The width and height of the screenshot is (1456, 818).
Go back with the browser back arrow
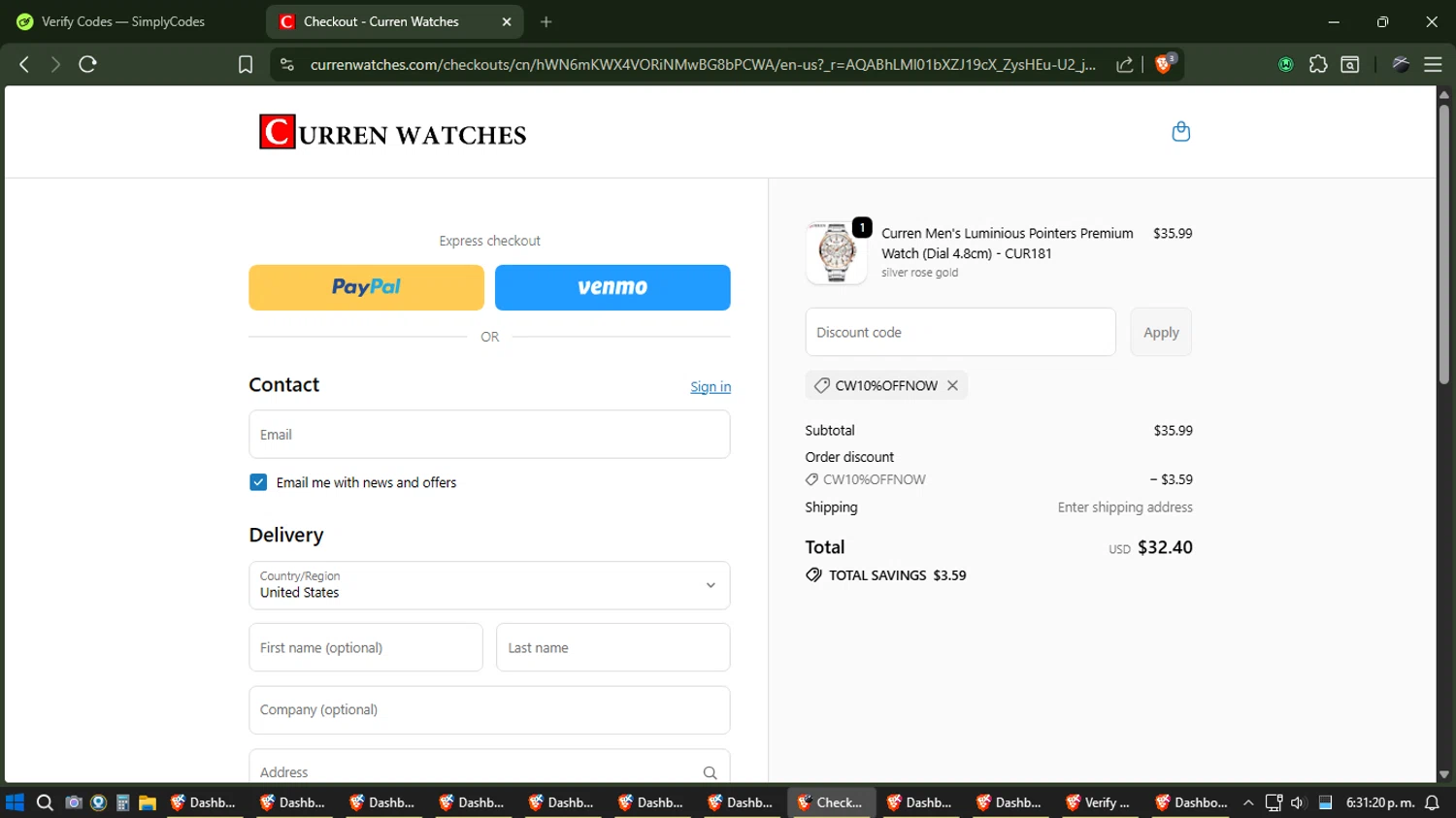click(x=24, y=64)
